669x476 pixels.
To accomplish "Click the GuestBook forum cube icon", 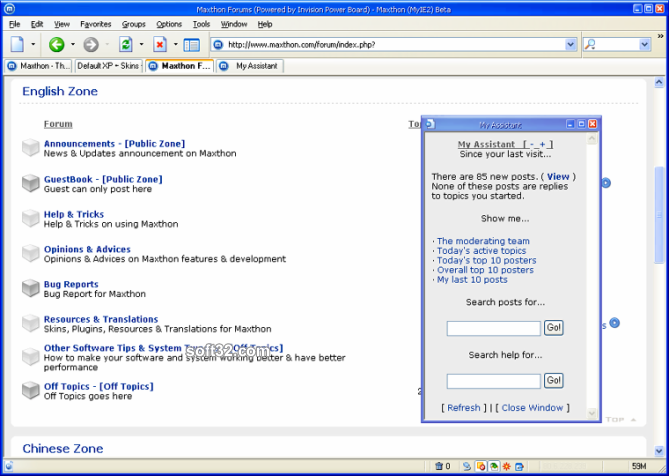I will (x=31, y=183).
